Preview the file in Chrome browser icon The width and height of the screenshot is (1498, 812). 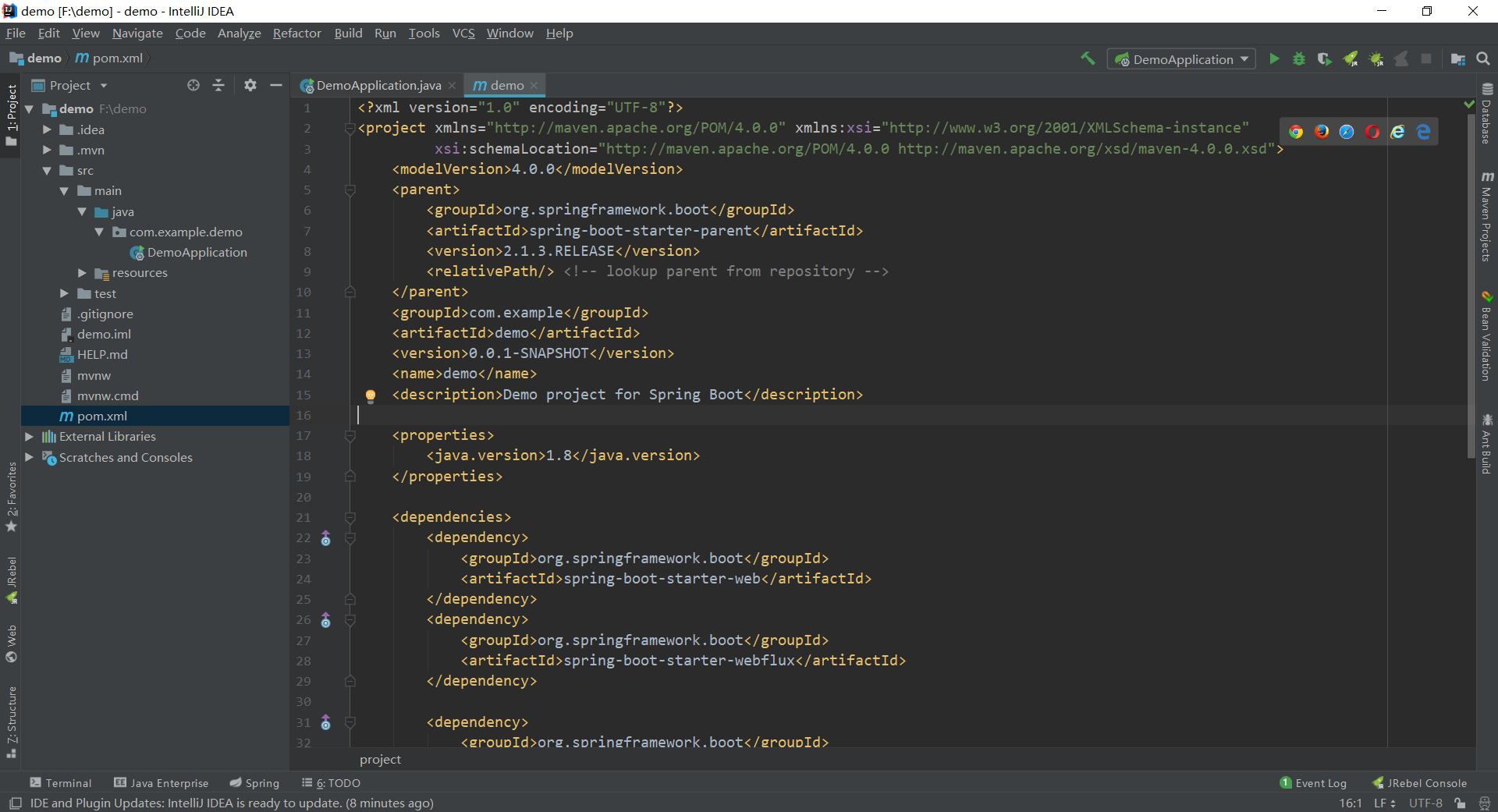(1297, 131)
